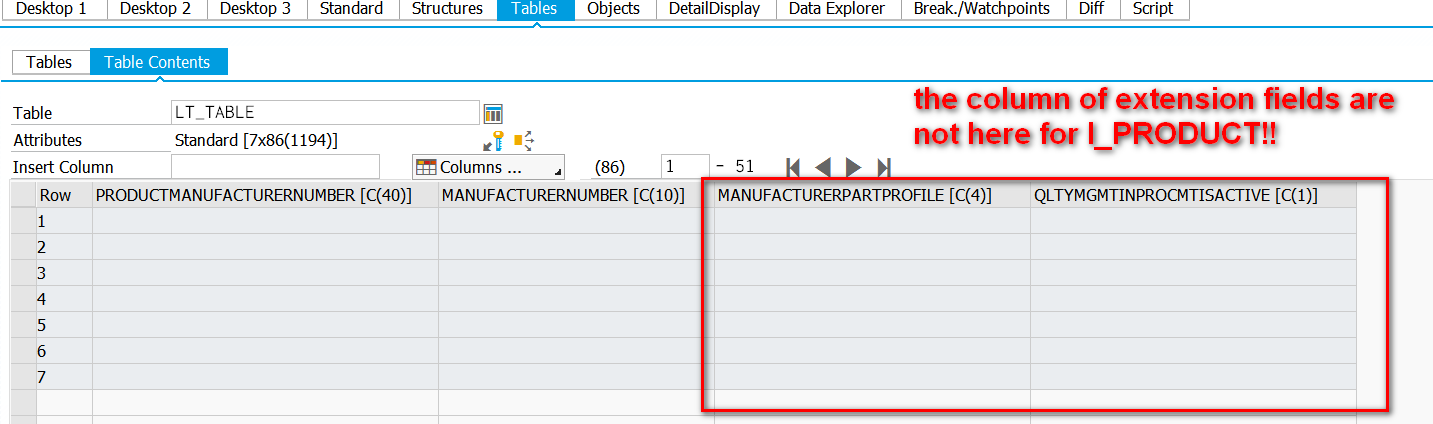Select the Table Contents sub-tab

(x=158, y=62)
